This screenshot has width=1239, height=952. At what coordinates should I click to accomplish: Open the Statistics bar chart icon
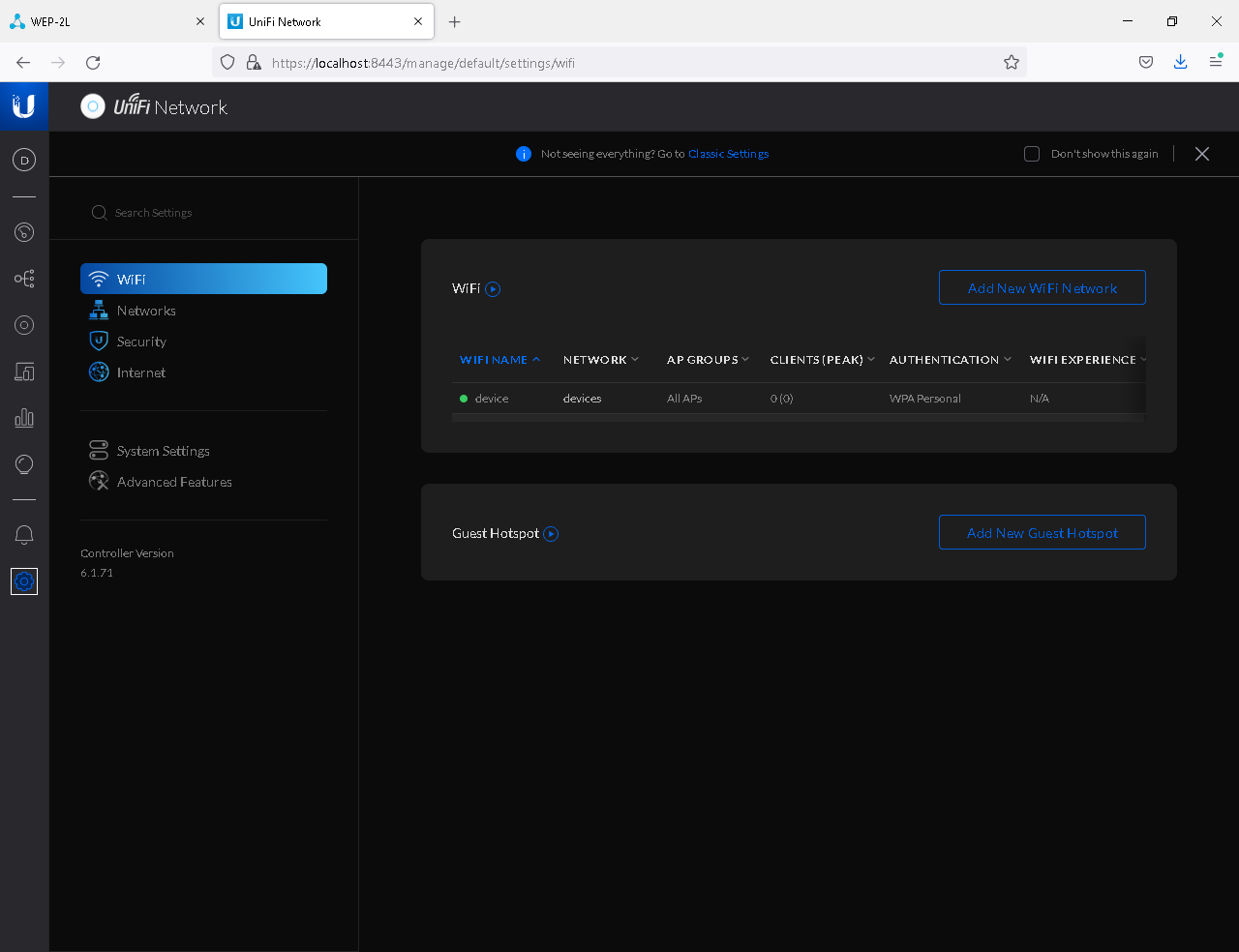pos(24,418)
